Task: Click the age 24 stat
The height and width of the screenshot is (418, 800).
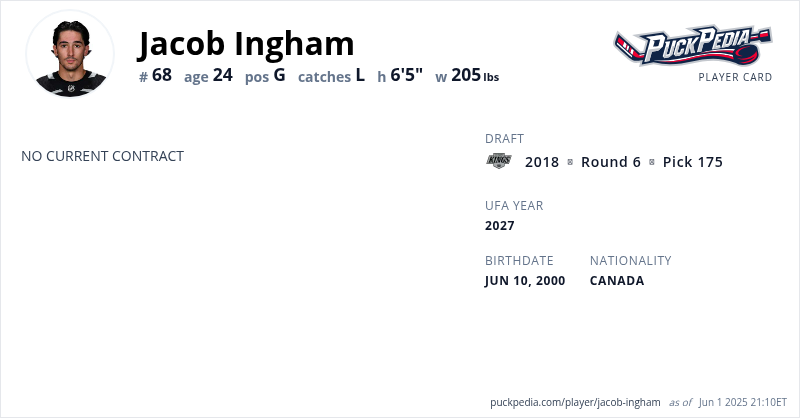Action: 208,75
